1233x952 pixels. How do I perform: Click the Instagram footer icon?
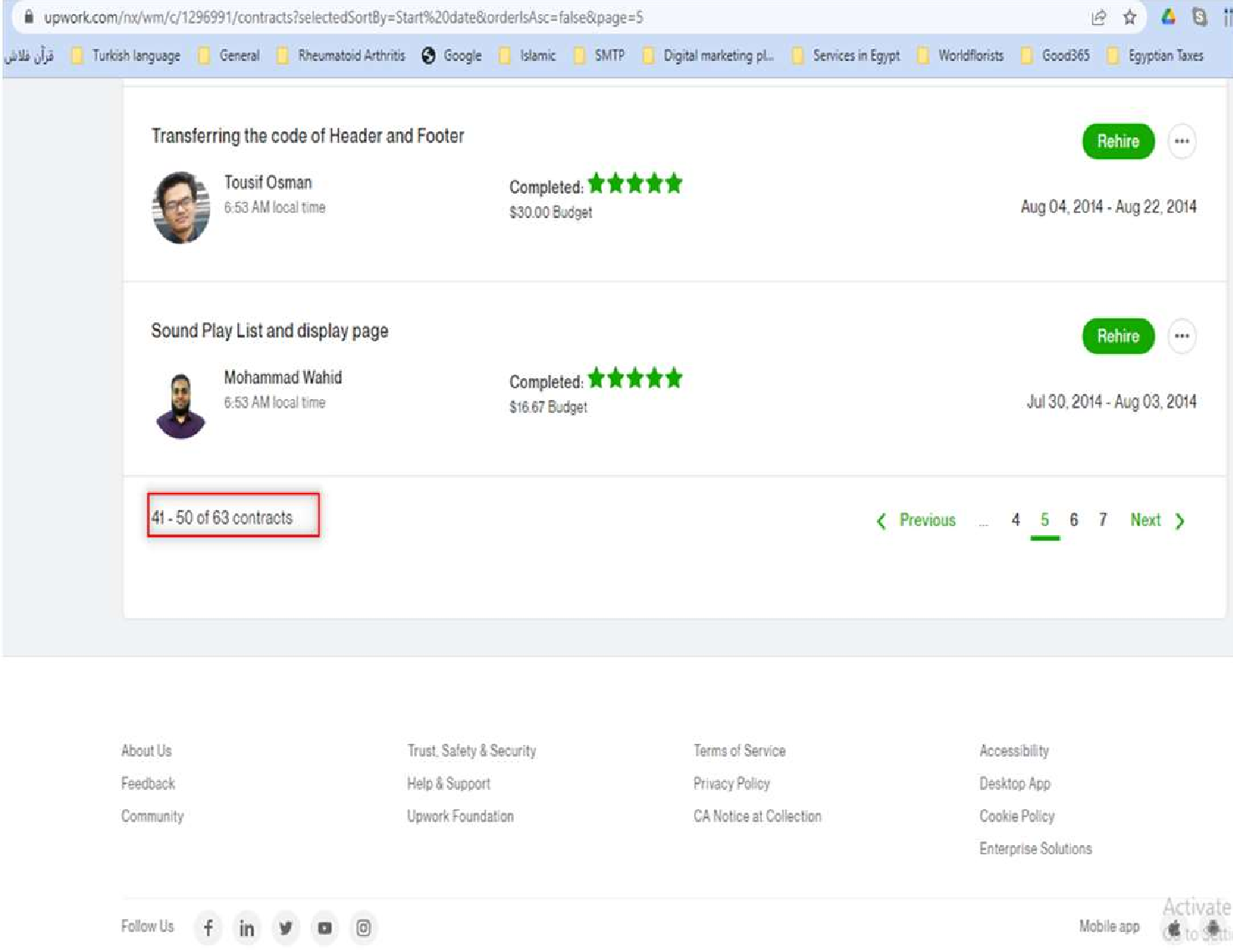[363, 928]
